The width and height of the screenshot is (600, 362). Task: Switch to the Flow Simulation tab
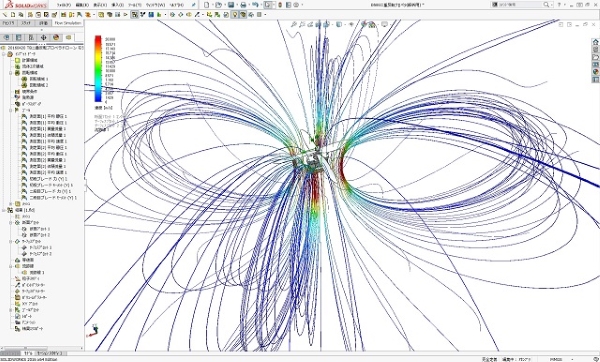click(68, 23)
